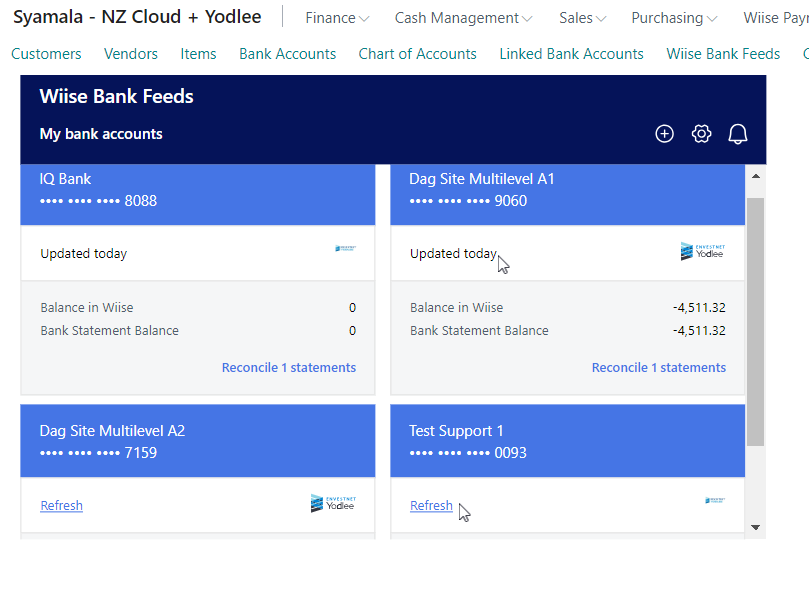Click Refresh on Dag Site Multilevel A2
Screen dimensions: 809x590
tap(61, 505)
